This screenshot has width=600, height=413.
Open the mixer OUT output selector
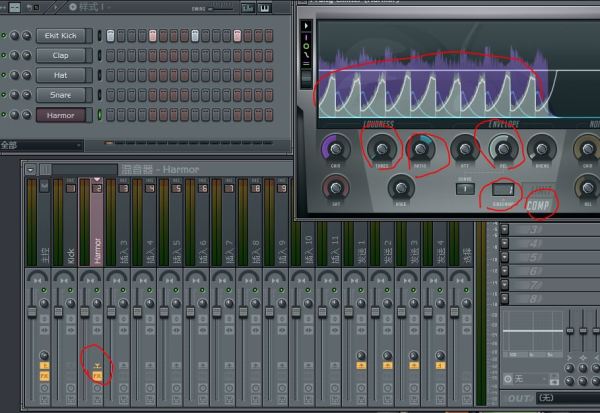pyautogui.click(x=567, y=398)
